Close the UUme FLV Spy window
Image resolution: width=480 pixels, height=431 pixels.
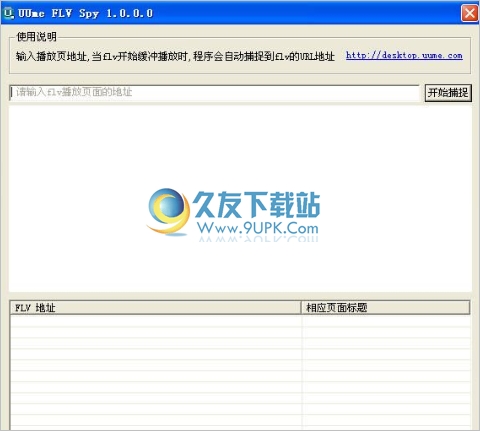(x=470, y=13)
